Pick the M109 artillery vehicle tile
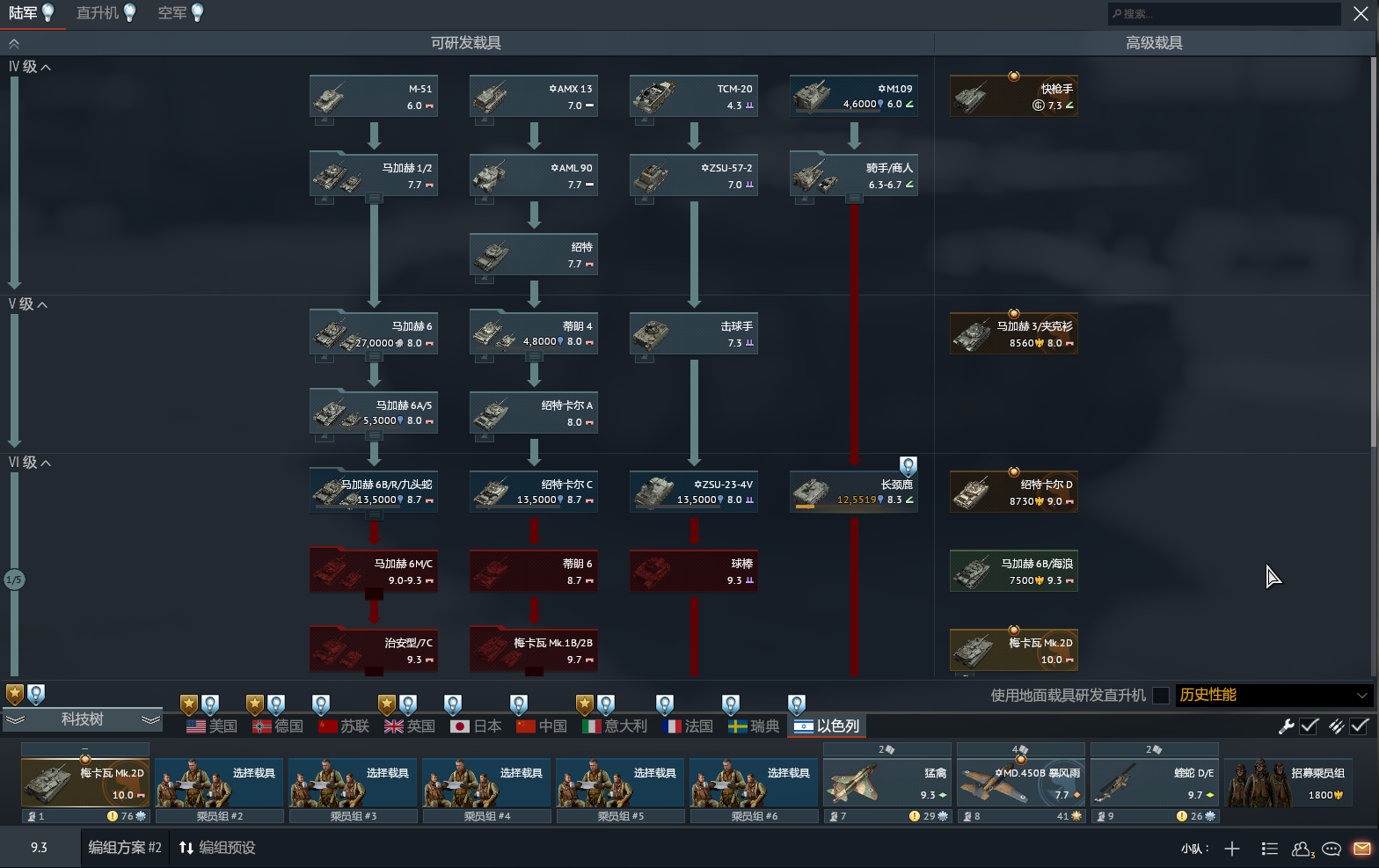1379x868 pixels. [854, 97]
